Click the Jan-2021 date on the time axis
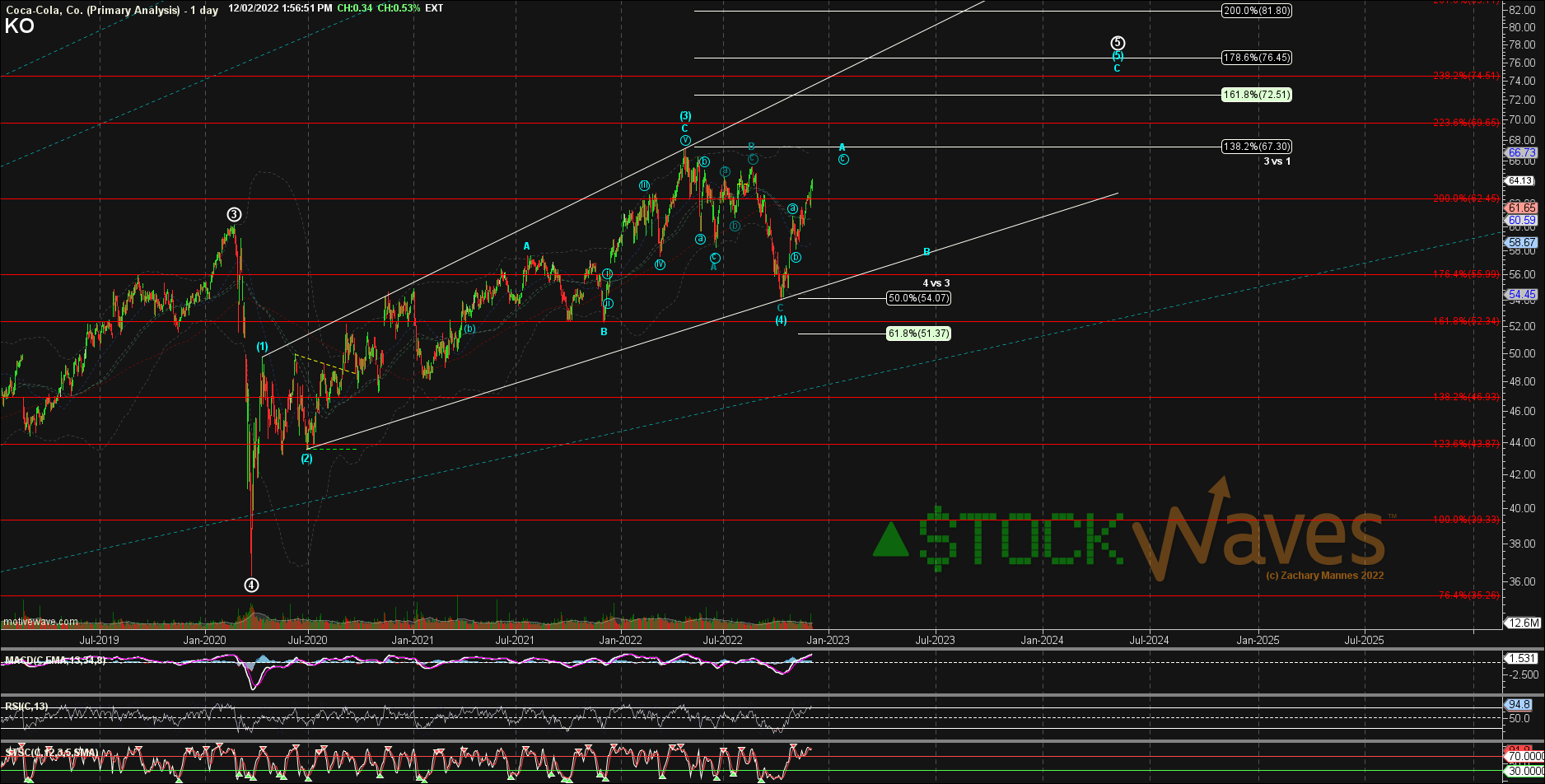 [x=413, y=640]
